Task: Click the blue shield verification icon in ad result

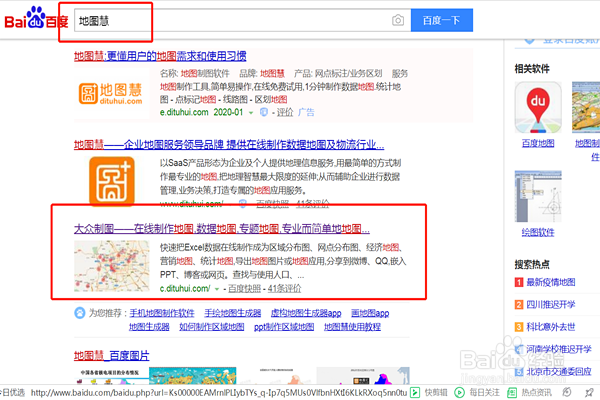Action: pyautogui.click(x=264, y=112)
